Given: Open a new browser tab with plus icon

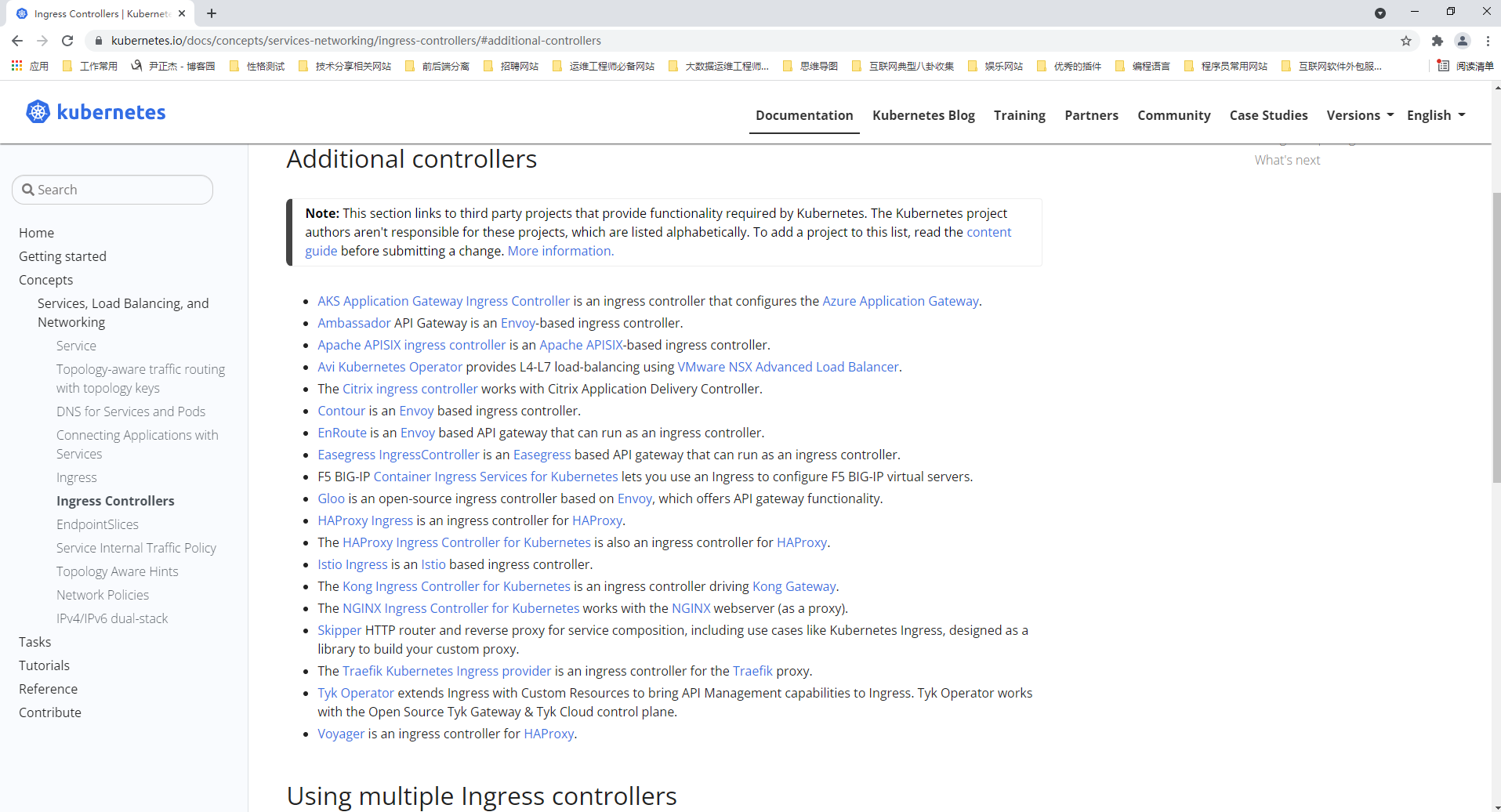Looking at the screenshot, I should pos(212,13).
